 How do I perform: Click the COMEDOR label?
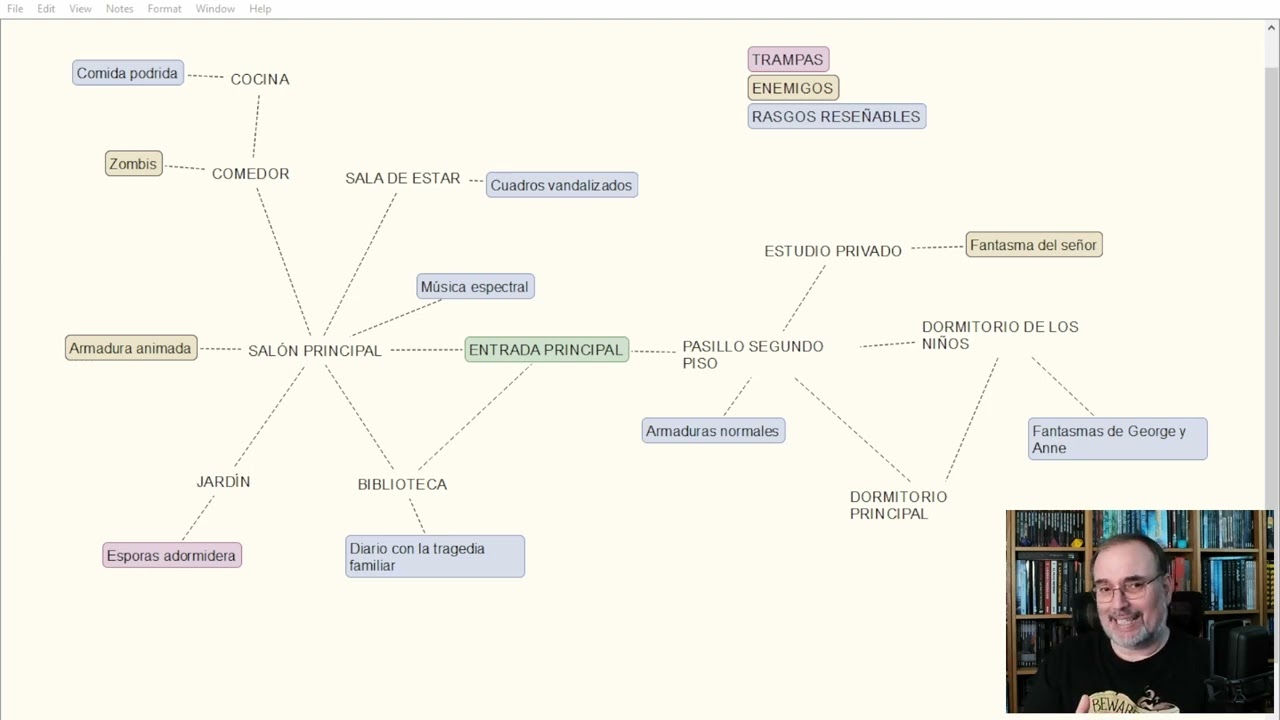pyautogui.click(x=251, y=174)
